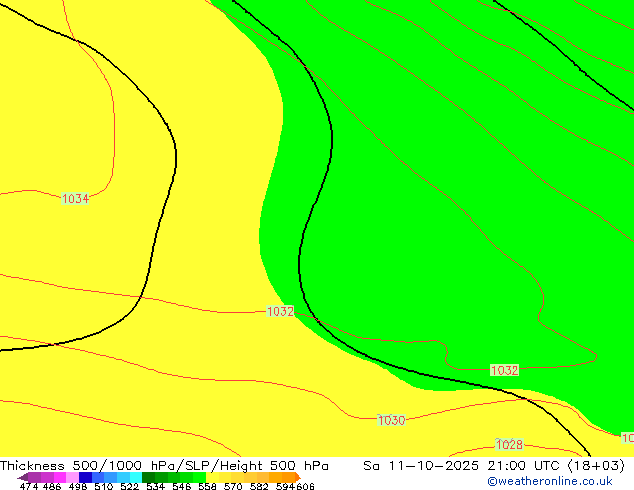
Task: Open the weatheronline.co.uk copyright link
Action: [550, 481]
